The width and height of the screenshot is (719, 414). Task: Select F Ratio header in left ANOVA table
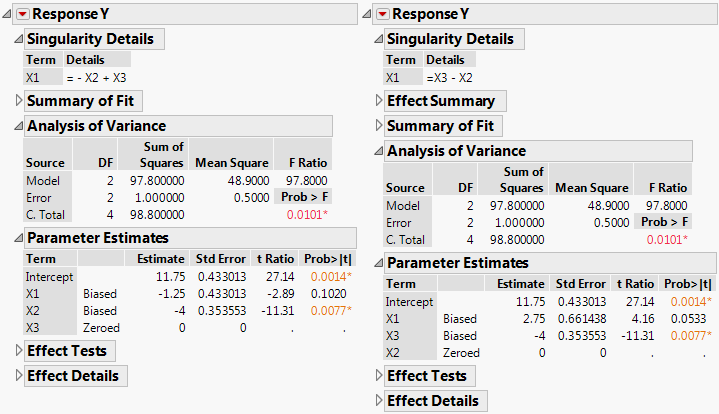[x=302, y=162]
